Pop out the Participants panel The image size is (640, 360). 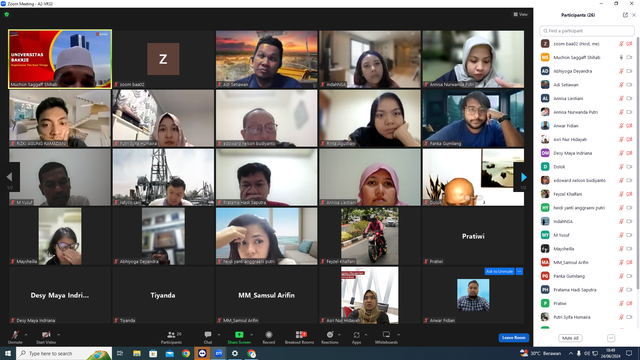click(x=625, y=15)
